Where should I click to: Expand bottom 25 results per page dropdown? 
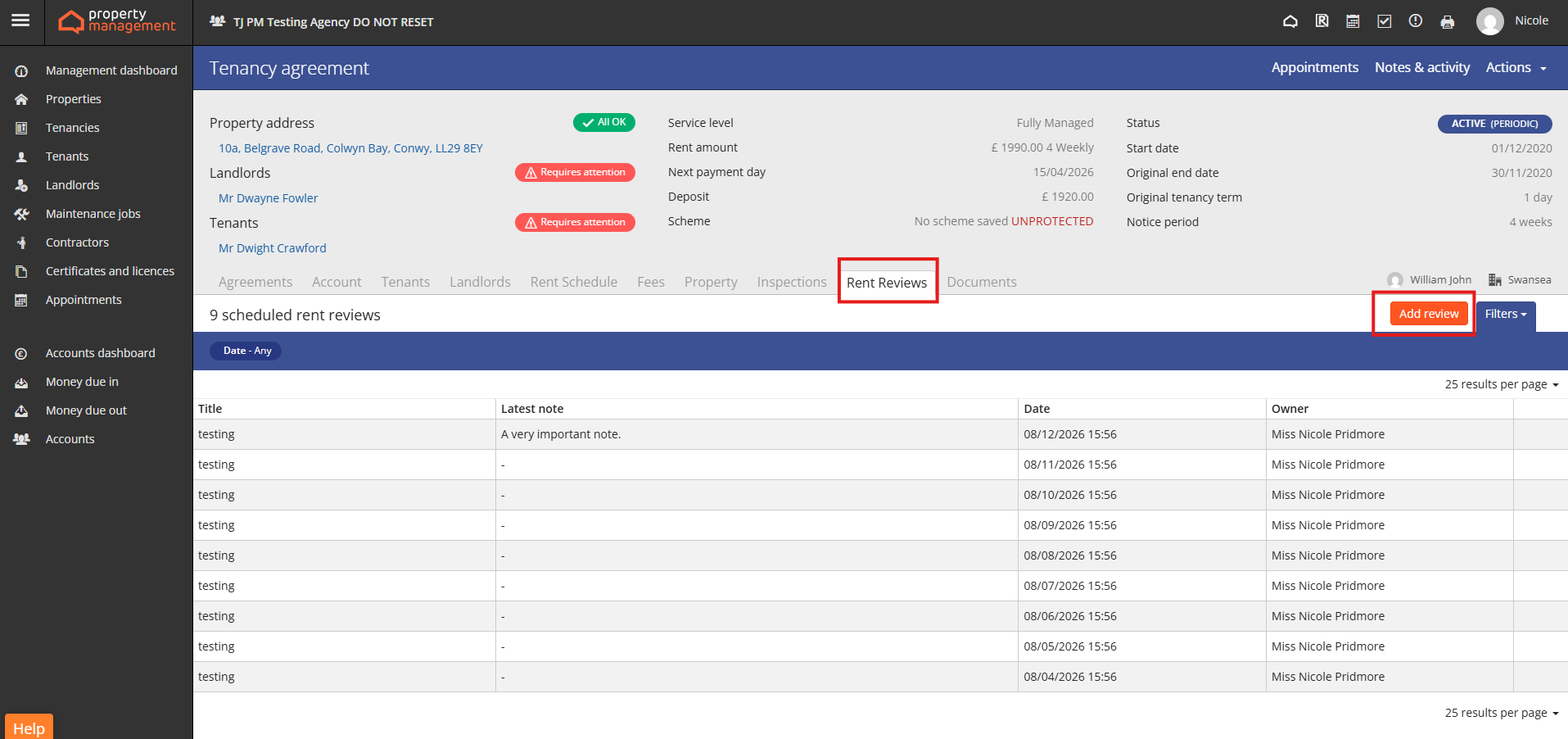[x=1501, y=713]
